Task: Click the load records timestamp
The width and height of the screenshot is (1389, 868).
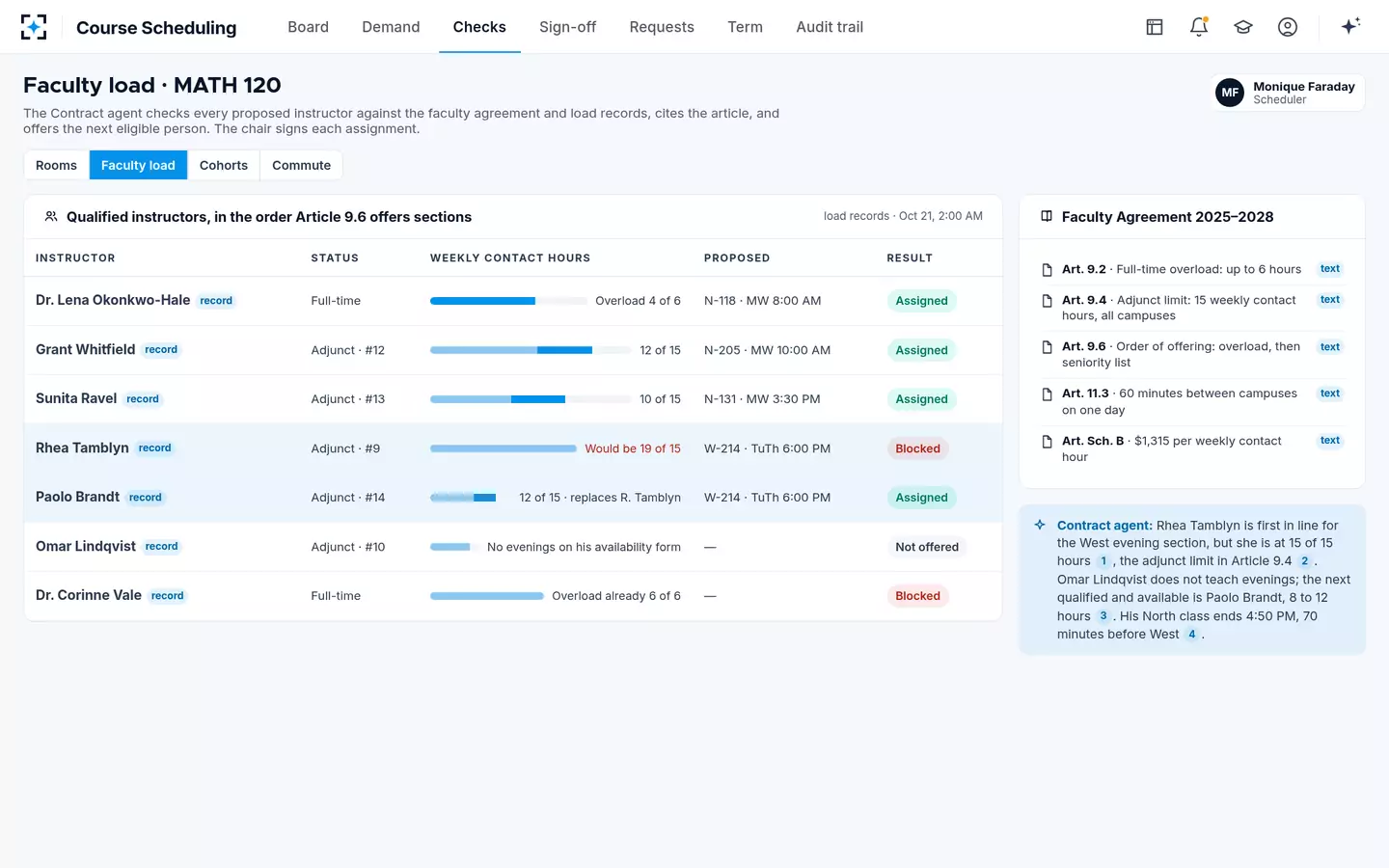Action: [903, 216]
